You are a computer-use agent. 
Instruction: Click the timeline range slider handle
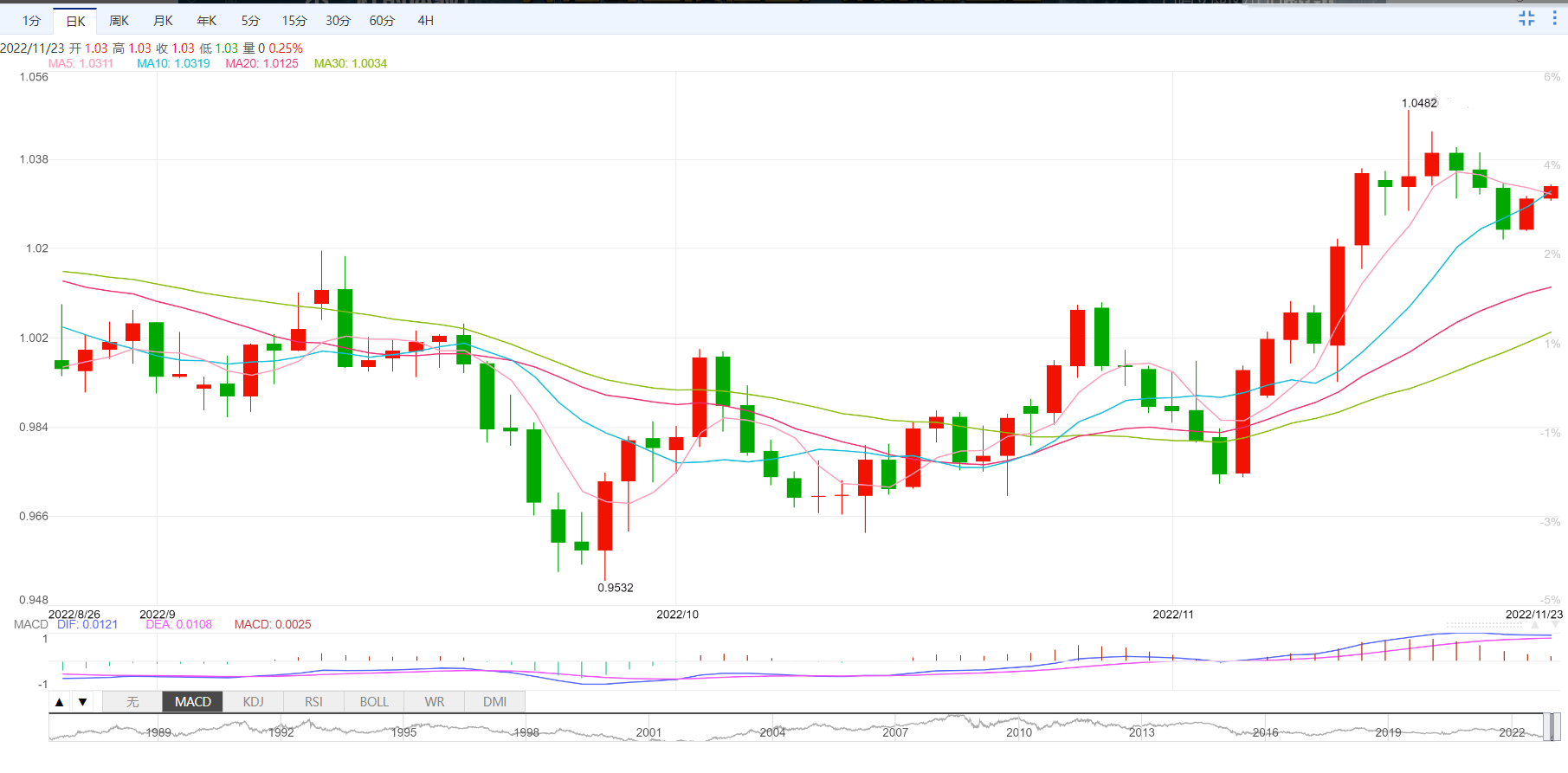[1552, 727]
